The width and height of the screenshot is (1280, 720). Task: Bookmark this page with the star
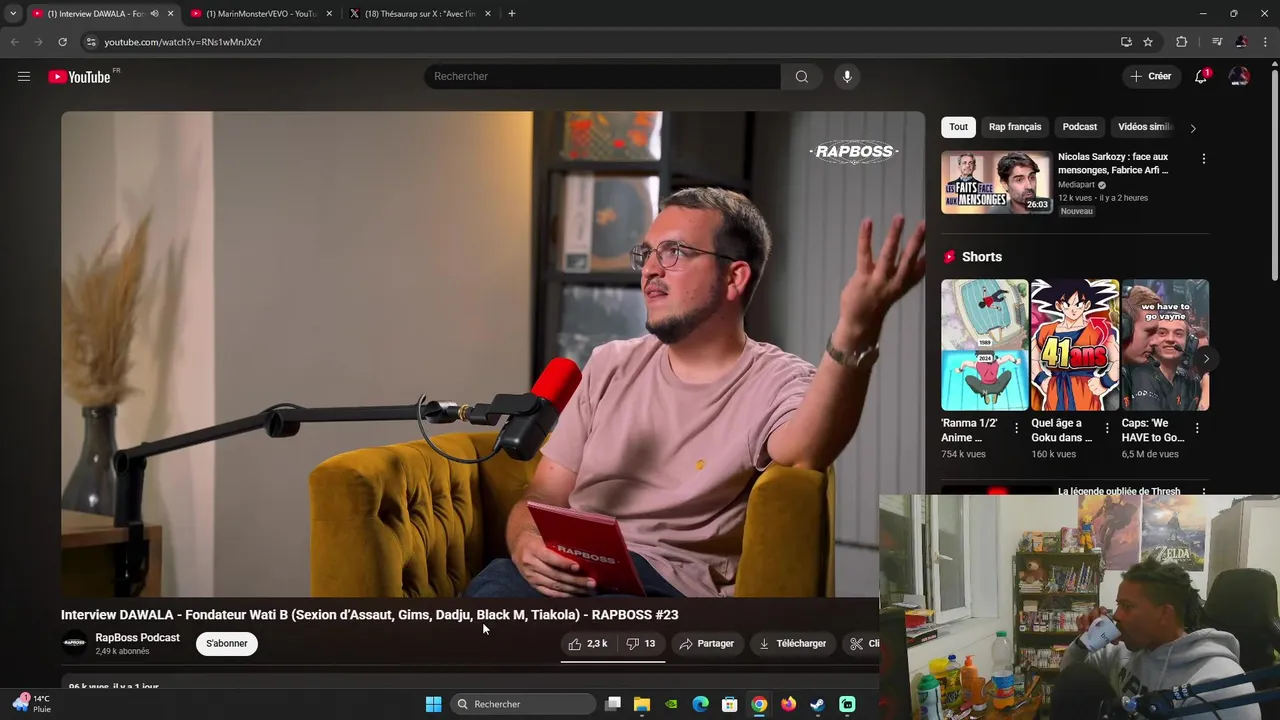(x=1148, y=42)
